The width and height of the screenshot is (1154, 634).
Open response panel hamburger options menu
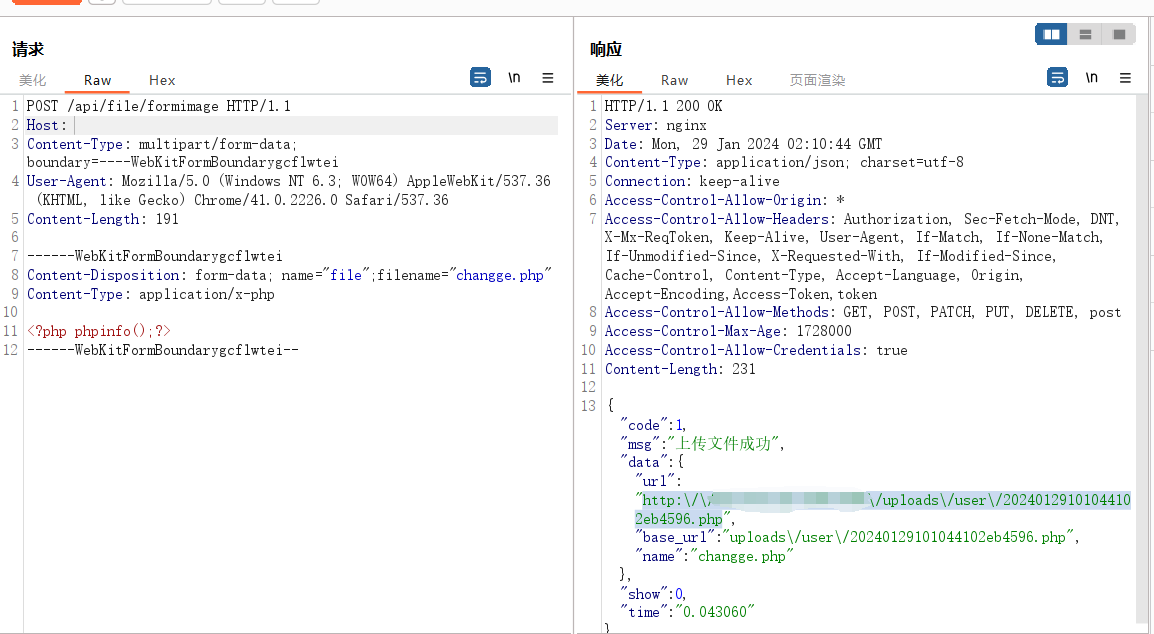pos(1125,77)
